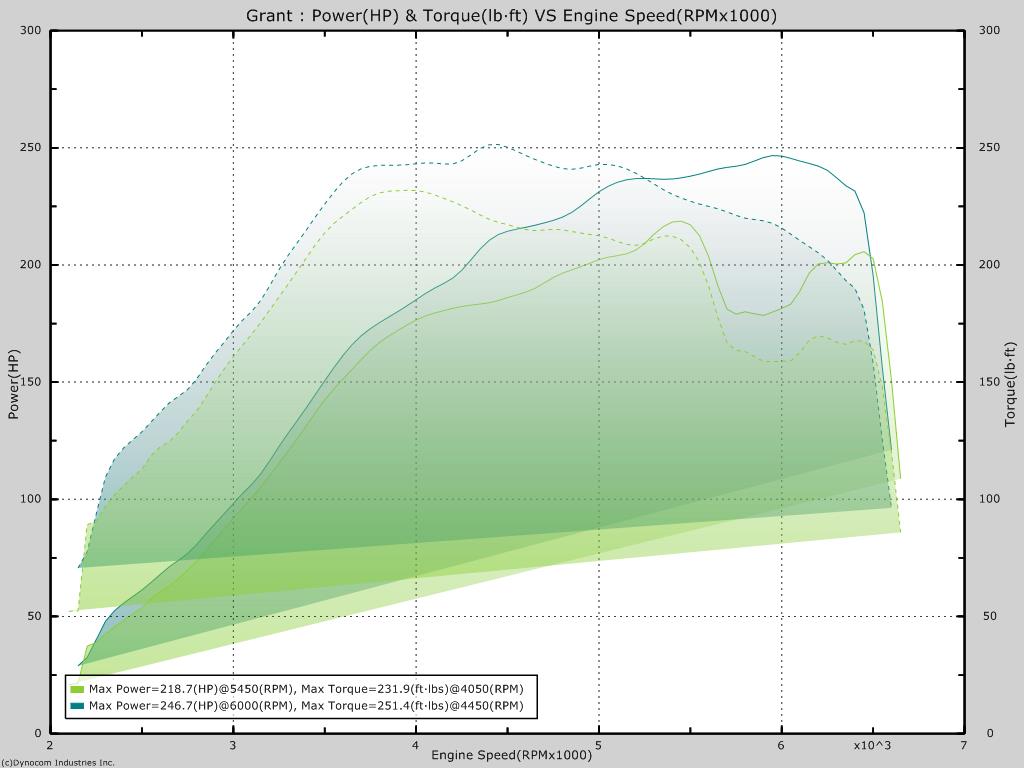Select the Max Power=246.7(HP) legend entry
The height and width of the screenshot is (768, 1024).
306,707
